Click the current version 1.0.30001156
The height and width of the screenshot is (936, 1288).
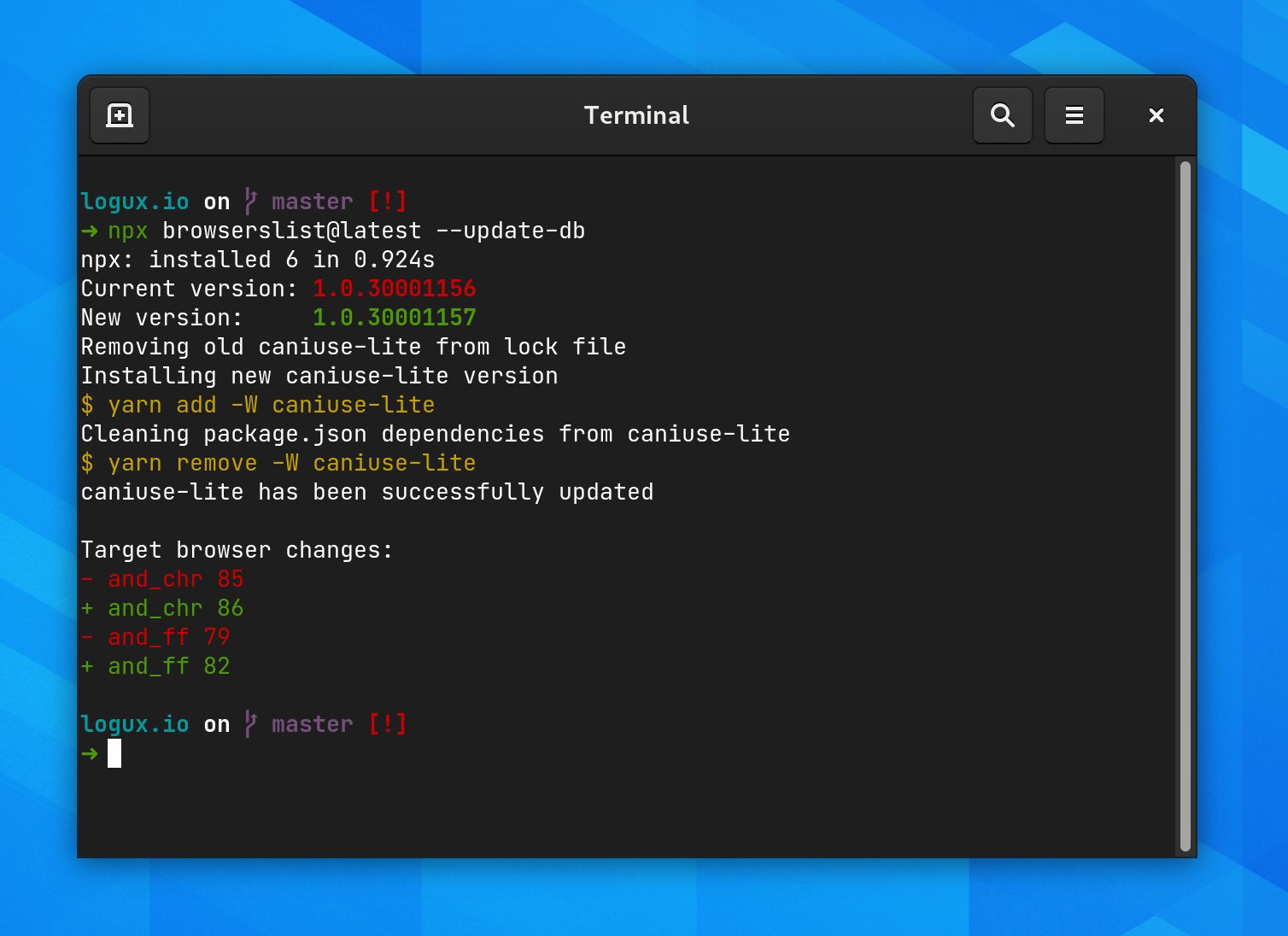click(x=394, y=289)
